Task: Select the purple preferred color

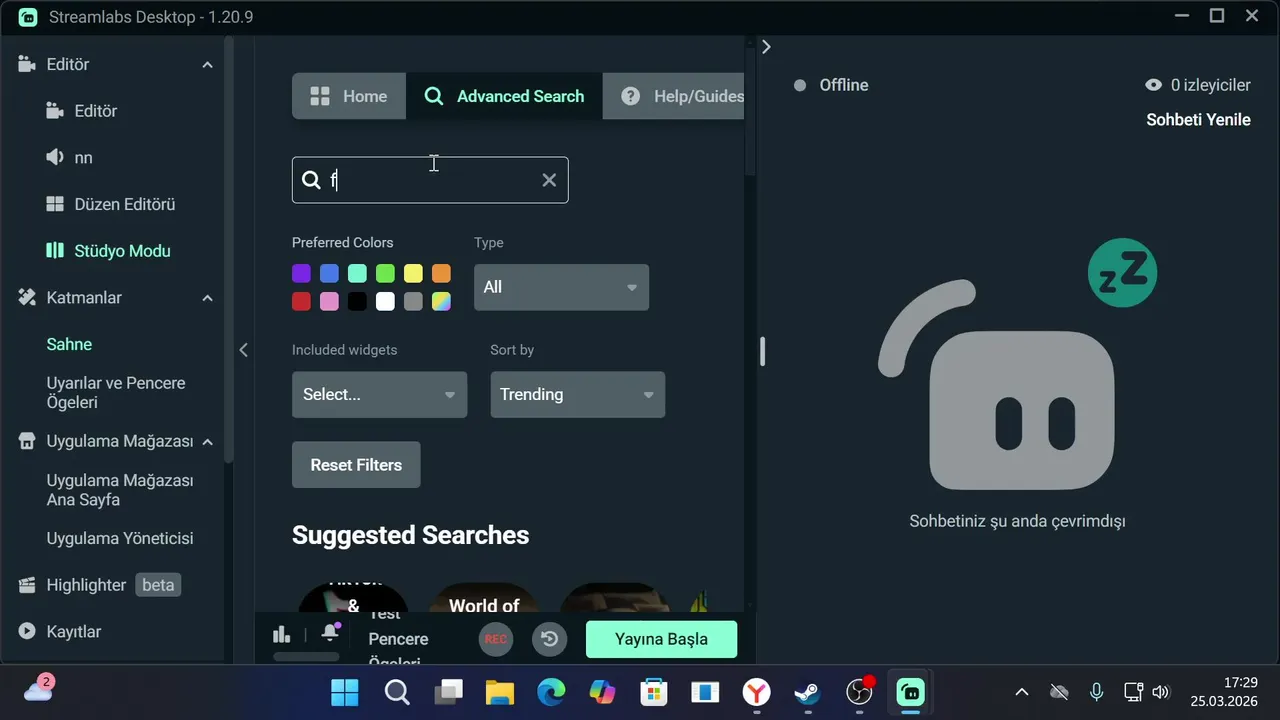Action: tap(301, 274)
